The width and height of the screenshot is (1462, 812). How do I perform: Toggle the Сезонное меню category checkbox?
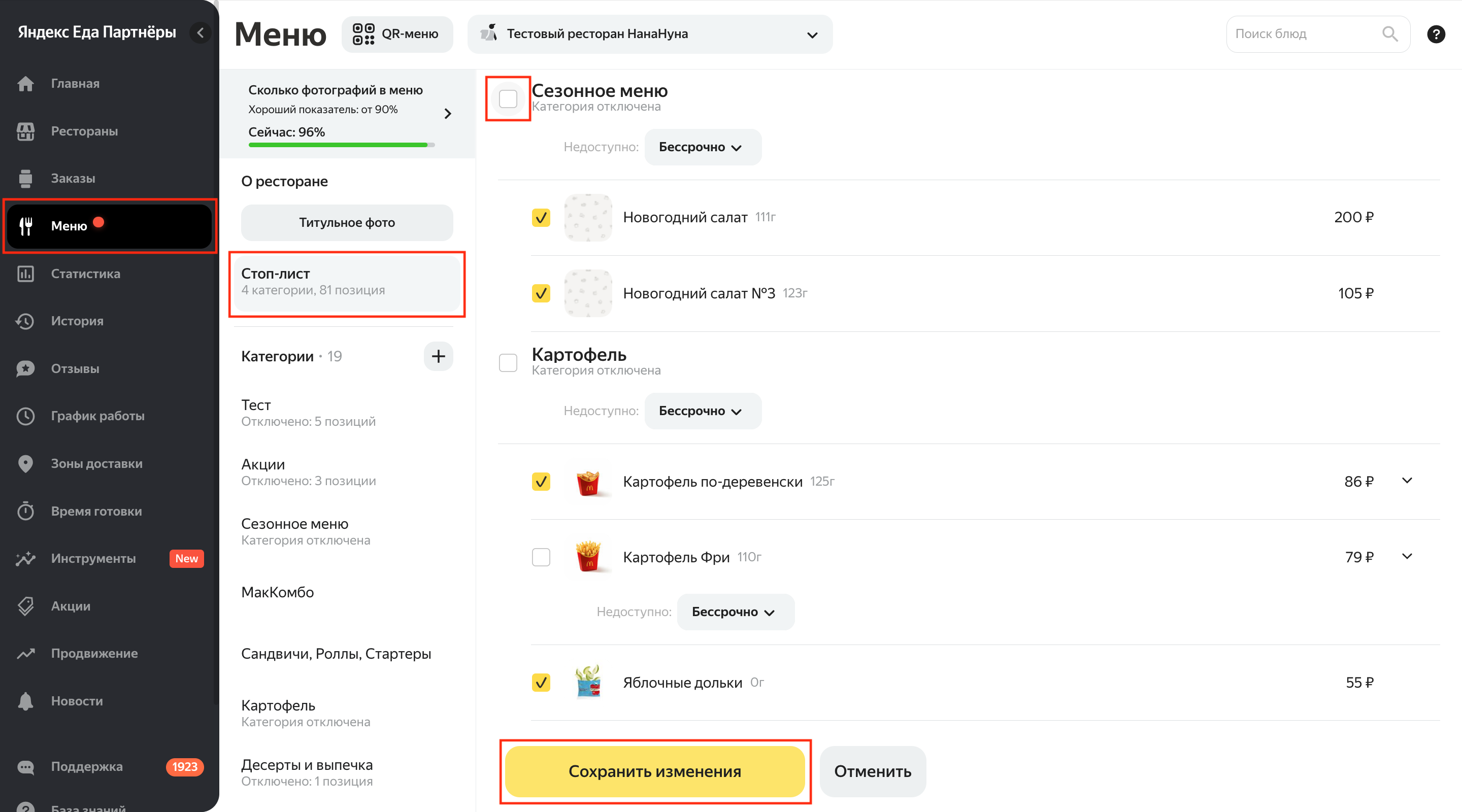(x=508, y=99)
